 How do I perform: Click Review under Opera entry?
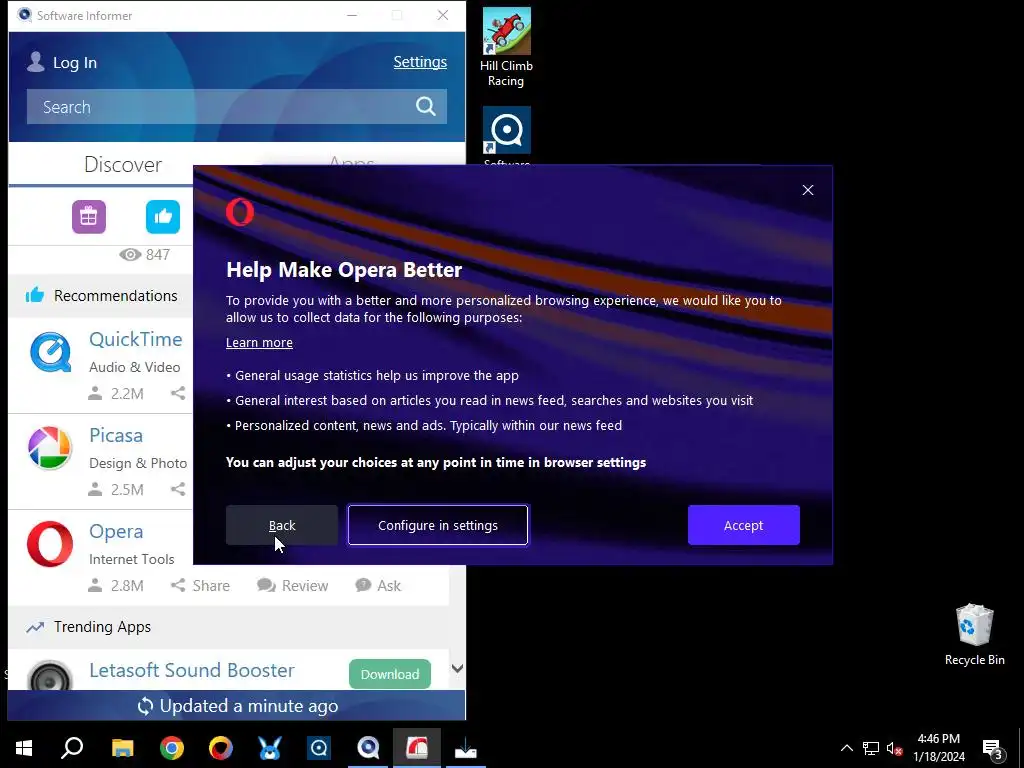pos(293,585)
